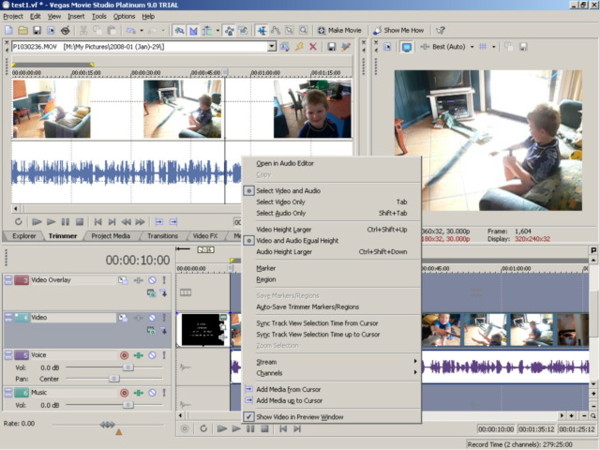
Task: Click the Save icon in main toolbar
Action: 37,31
